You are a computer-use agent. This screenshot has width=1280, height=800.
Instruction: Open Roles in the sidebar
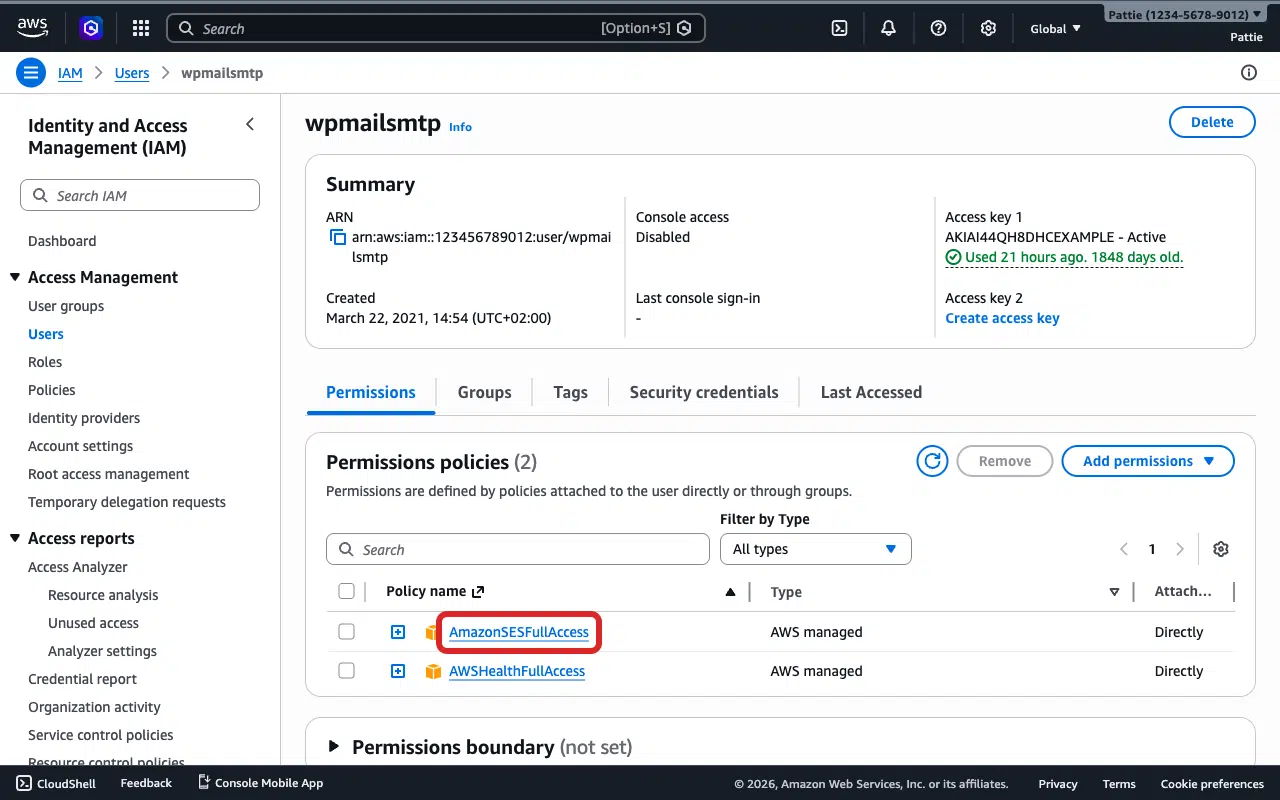(x=45, y=362)
